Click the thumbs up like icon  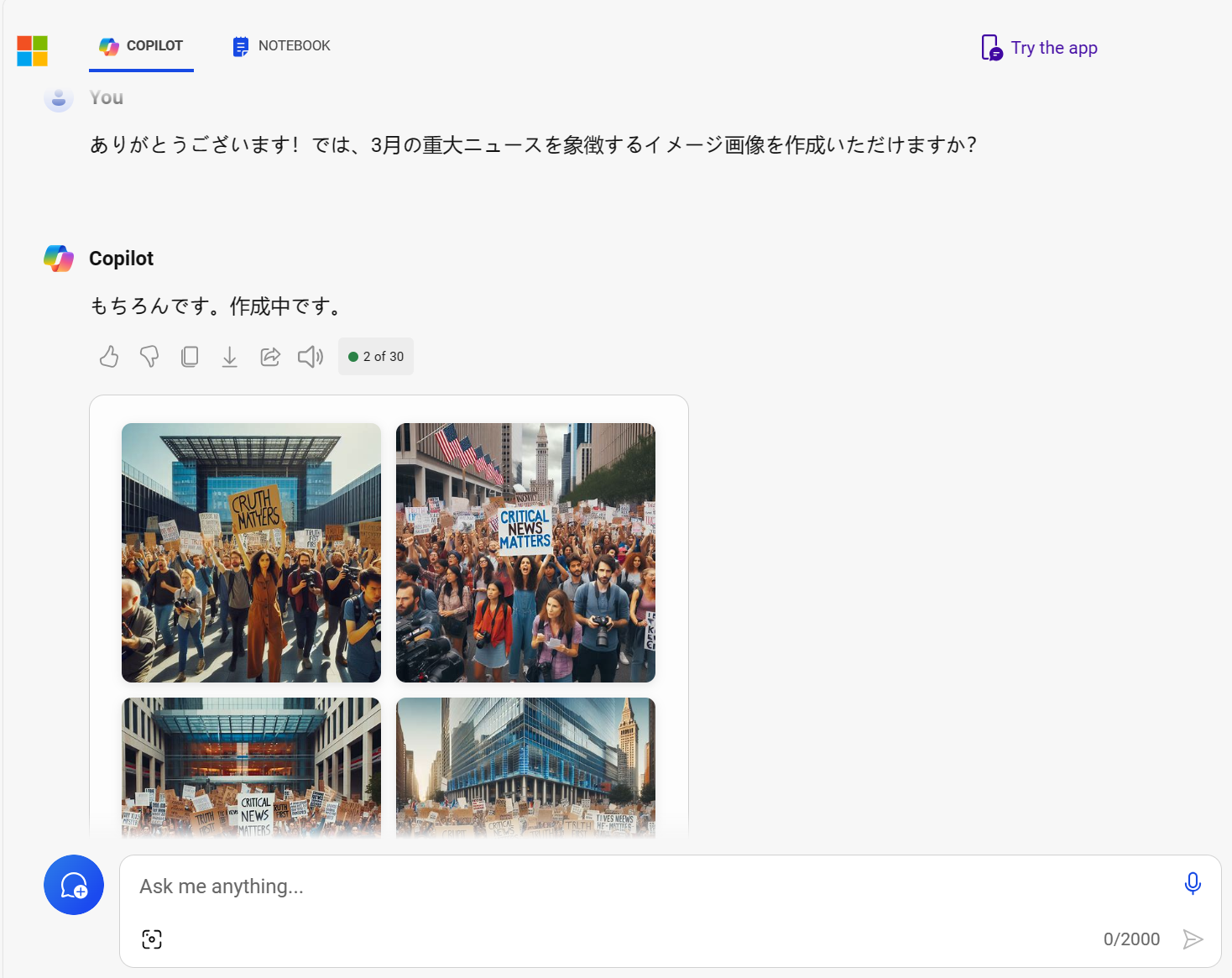click(109, 357)
